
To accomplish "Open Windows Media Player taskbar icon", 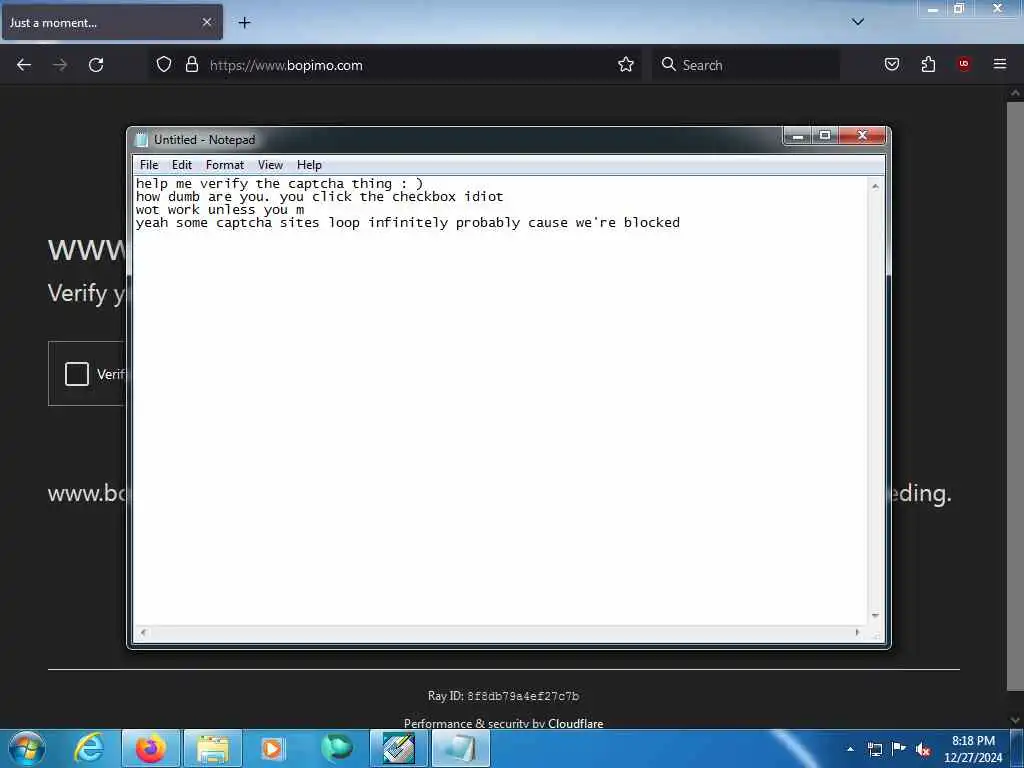I will [x=272, y=748].
